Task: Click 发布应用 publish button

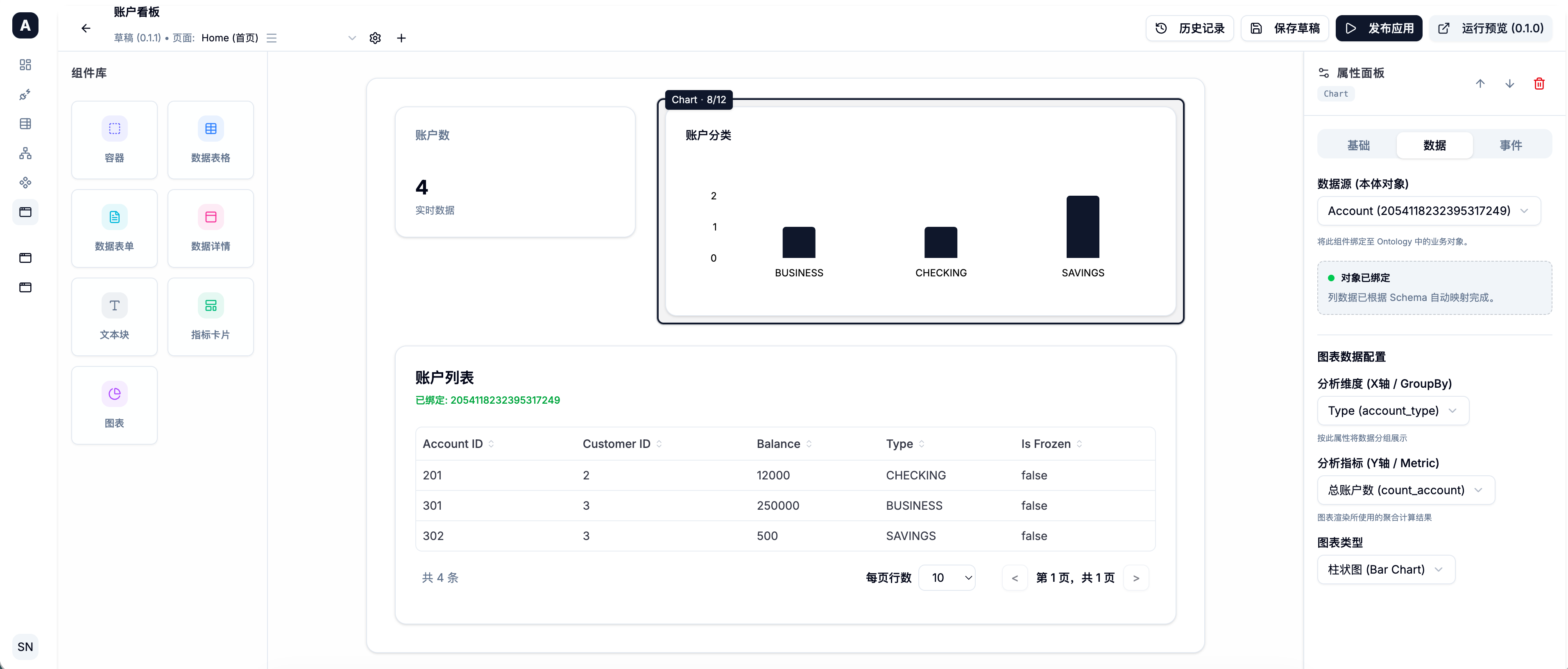Action: point(1379,28)
